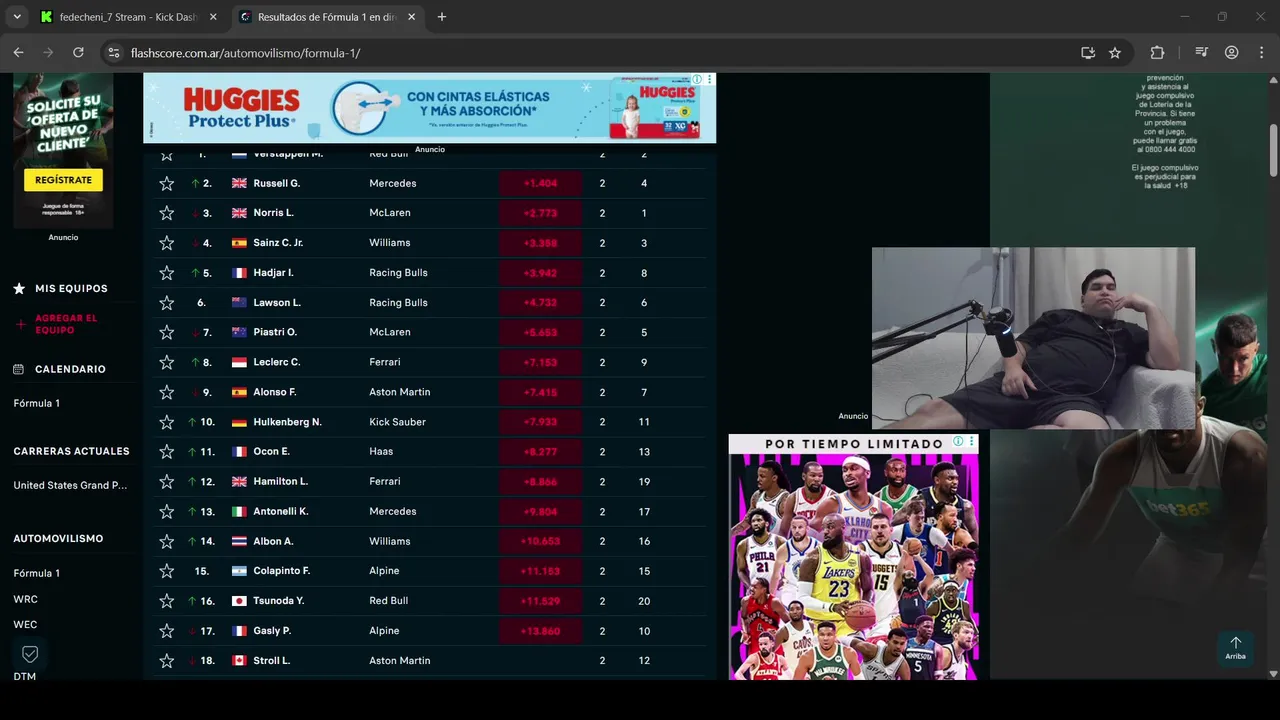Open the Chrome profile icon
The height and width of the screenshot is (720, 1280).
pos(1232,53)
